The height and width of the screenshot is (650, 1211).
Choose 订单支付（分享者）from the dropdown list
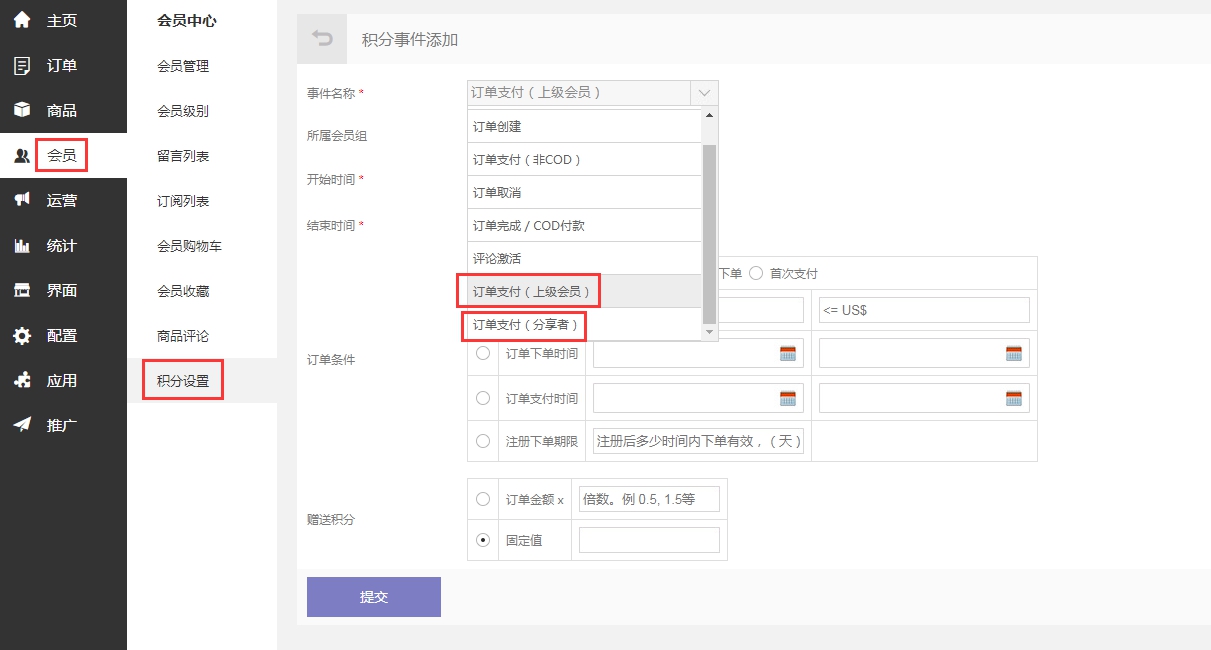(525, 325)
